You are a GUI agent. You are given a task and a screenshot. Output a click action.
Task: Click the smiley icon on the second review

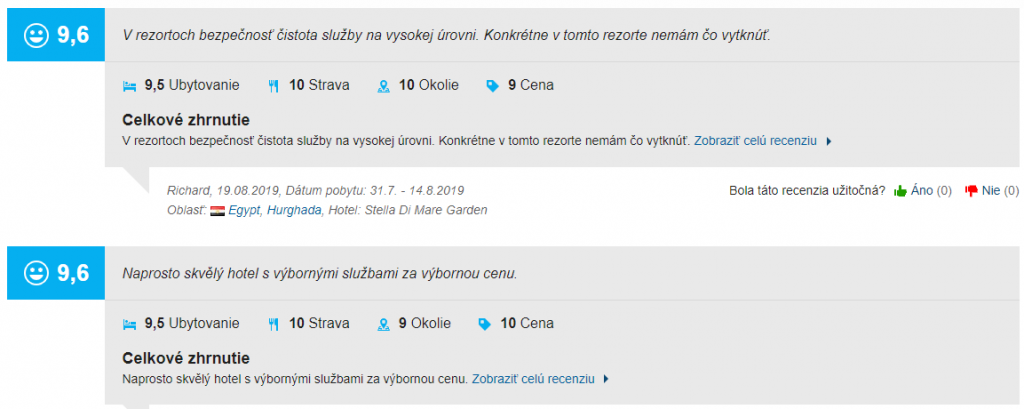(36, 273)
